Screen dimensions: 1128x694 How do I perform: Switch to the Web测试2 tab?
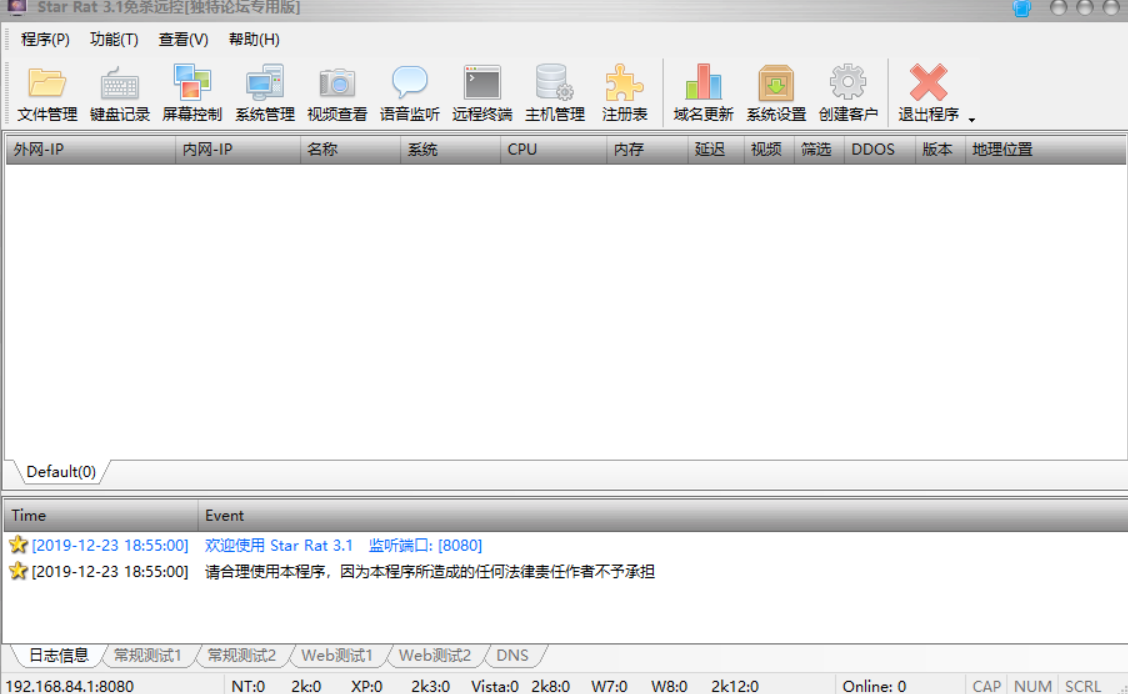(x=435, y=655)
